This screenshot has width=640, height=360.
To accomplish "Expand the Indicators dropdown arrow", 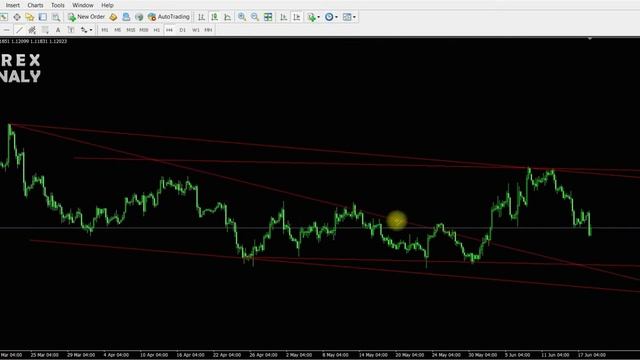I will click(318, 17).
